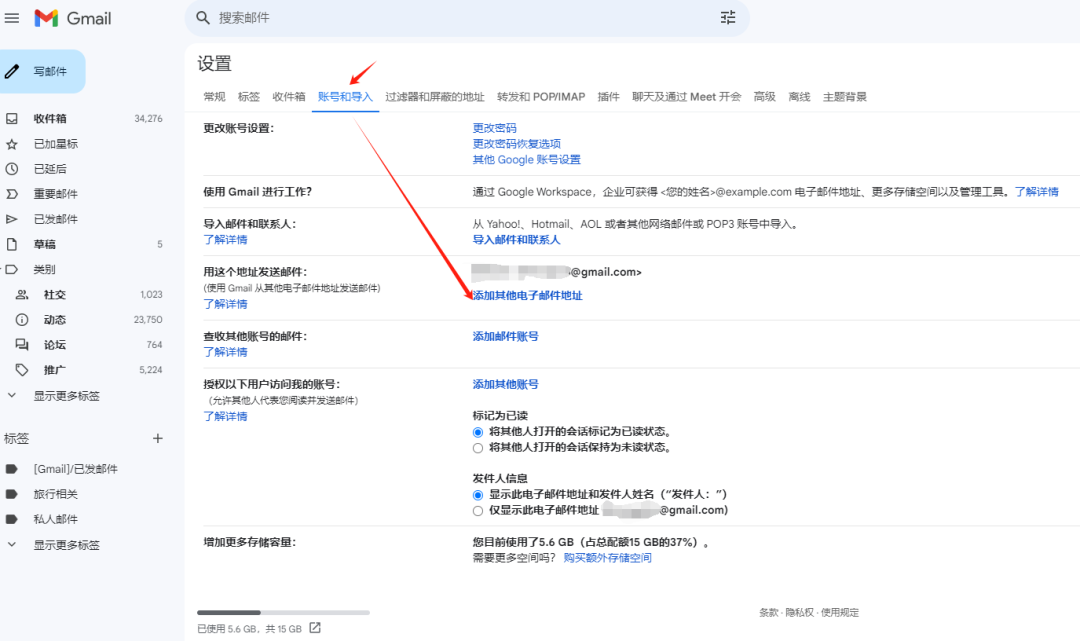Select 显示此电子邮件地址和发件人姓名 radio
Image resolution: width=1080 pixels, height=641 pixels.
click(478, 495)
